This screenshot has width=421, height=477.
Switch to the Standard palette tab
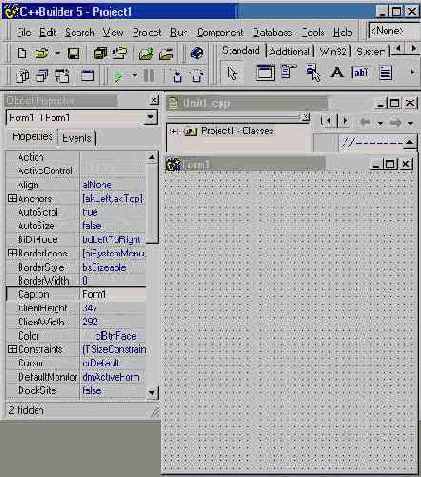pos(241,50)
